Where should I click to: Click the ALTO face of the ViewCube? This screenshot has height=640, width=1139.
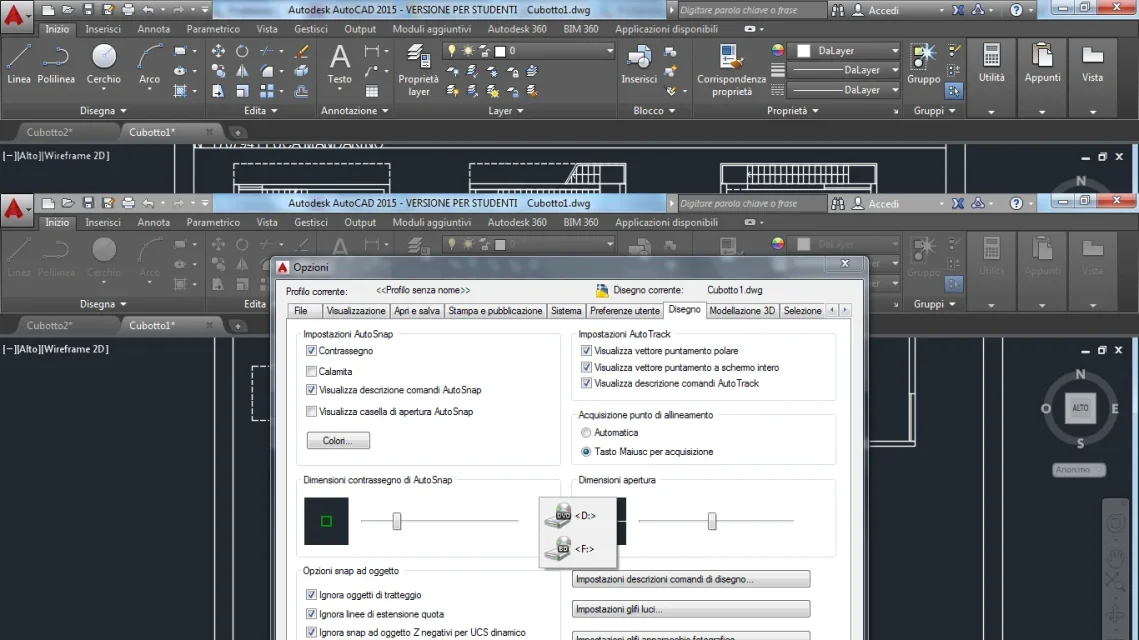tap(1080, 408)
